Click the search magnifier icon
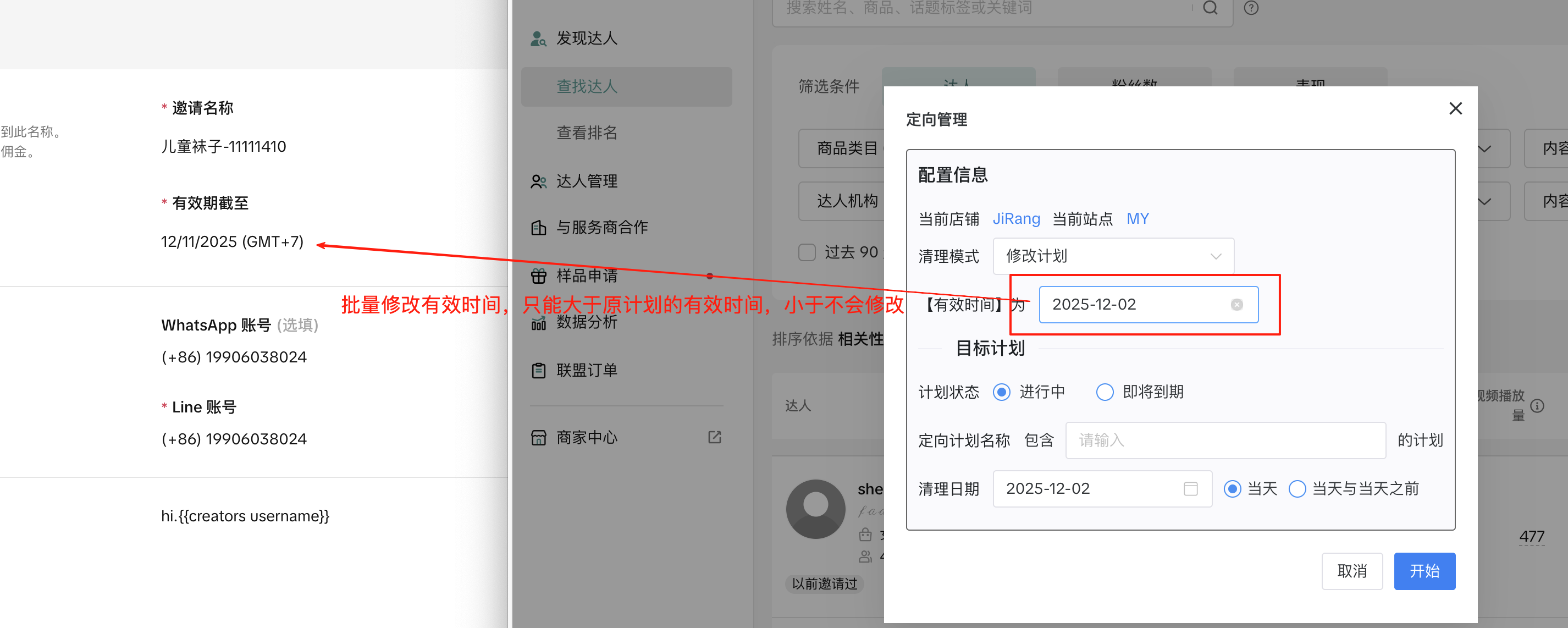The image size is (1568, 628). point(1210,8)
